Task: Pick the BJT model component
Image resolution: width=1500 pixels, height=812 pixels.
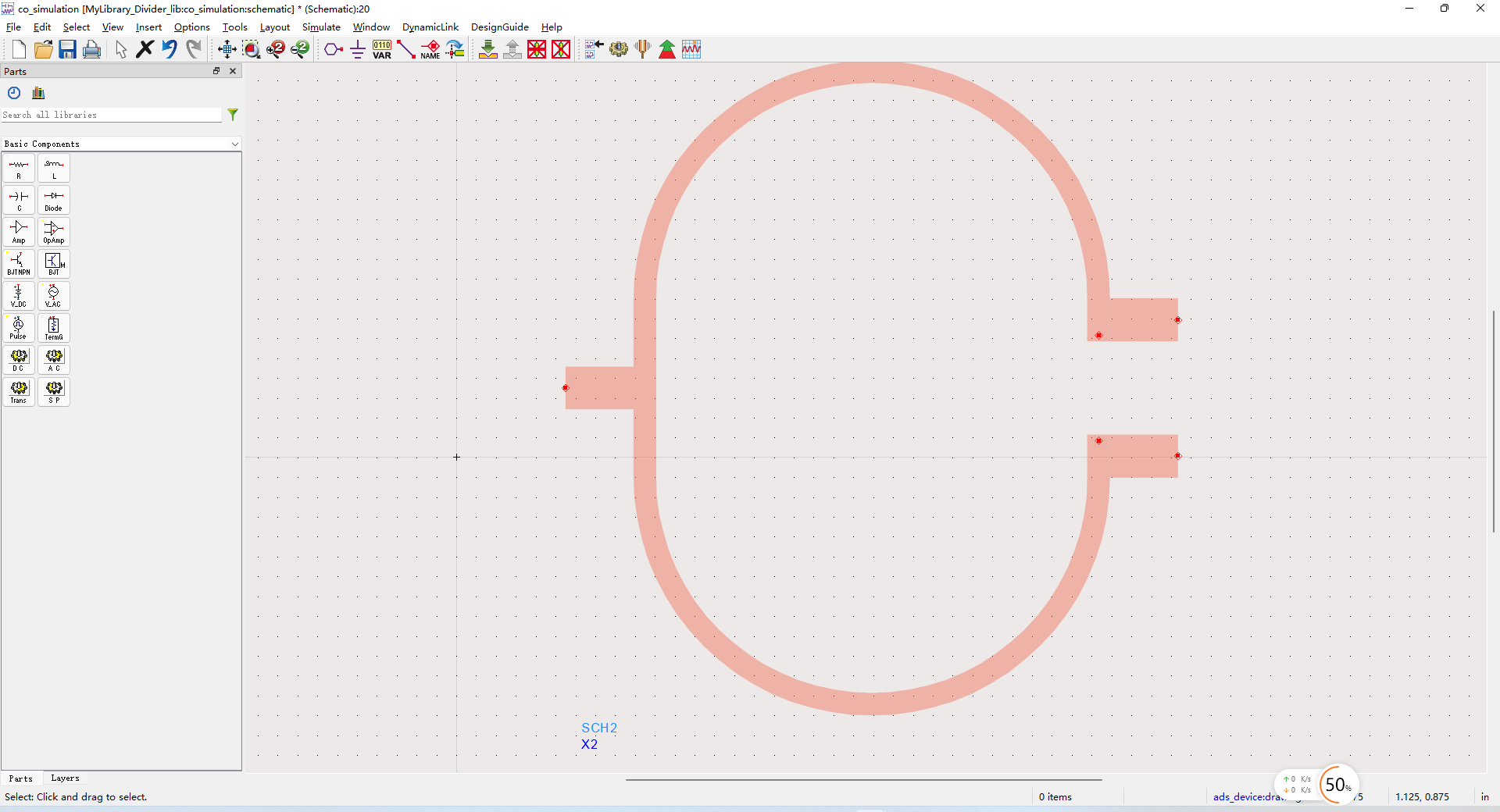Action: (x=54, y=265)
